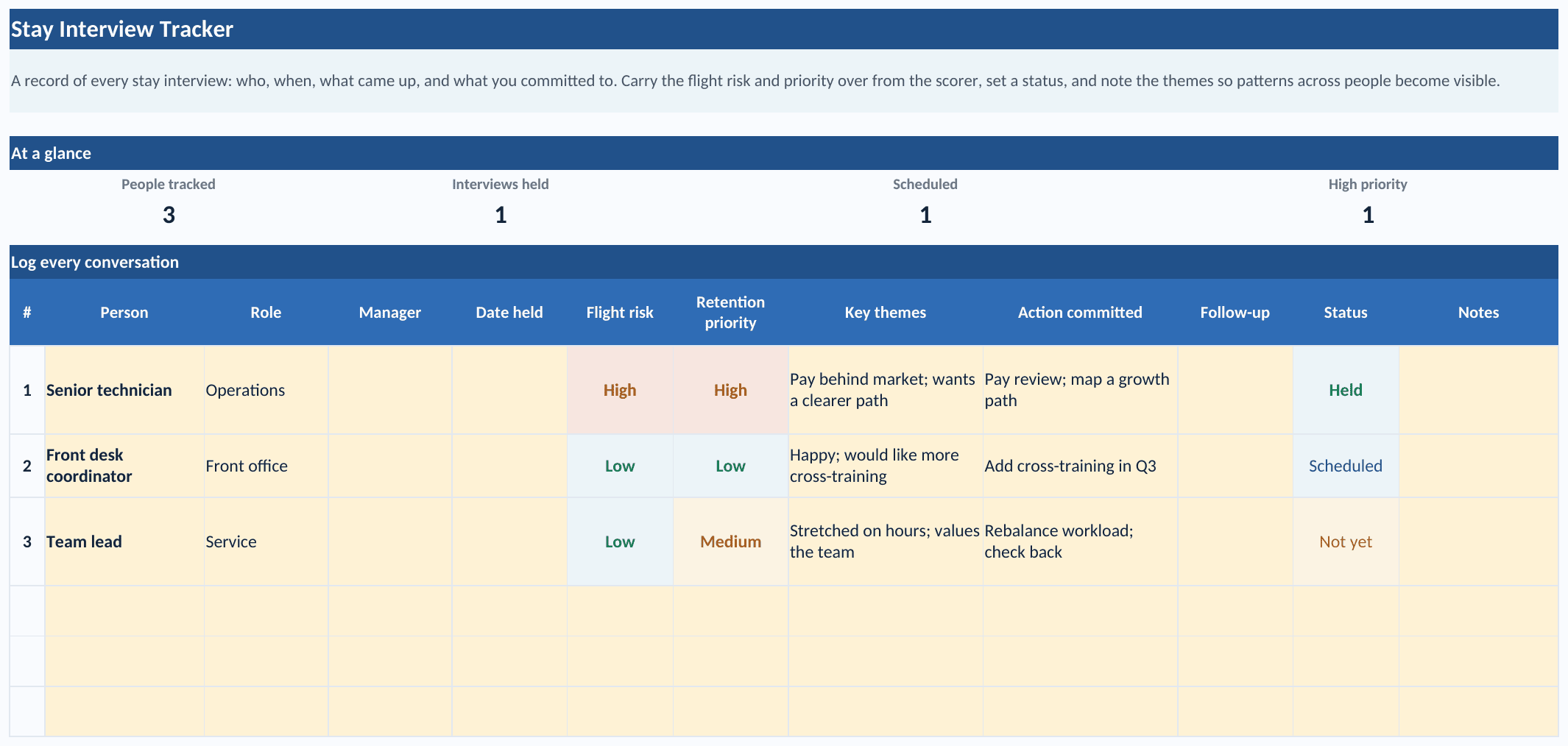Select the 'Operations' role cell
This screenshot has width=1568, height=746.
[x=266, y=390]
